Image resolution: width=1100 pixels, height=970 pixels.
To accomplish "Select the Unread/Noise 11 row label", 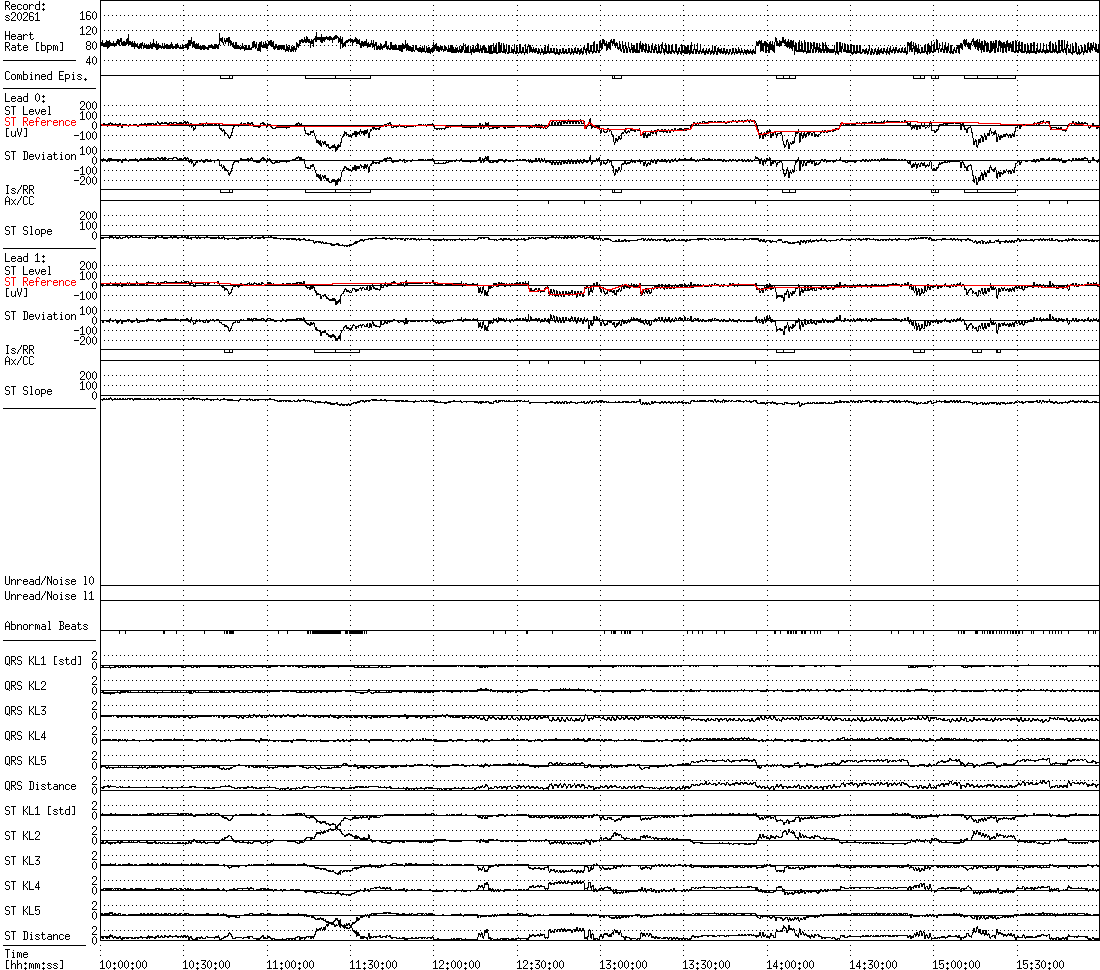I will (49, 596).
